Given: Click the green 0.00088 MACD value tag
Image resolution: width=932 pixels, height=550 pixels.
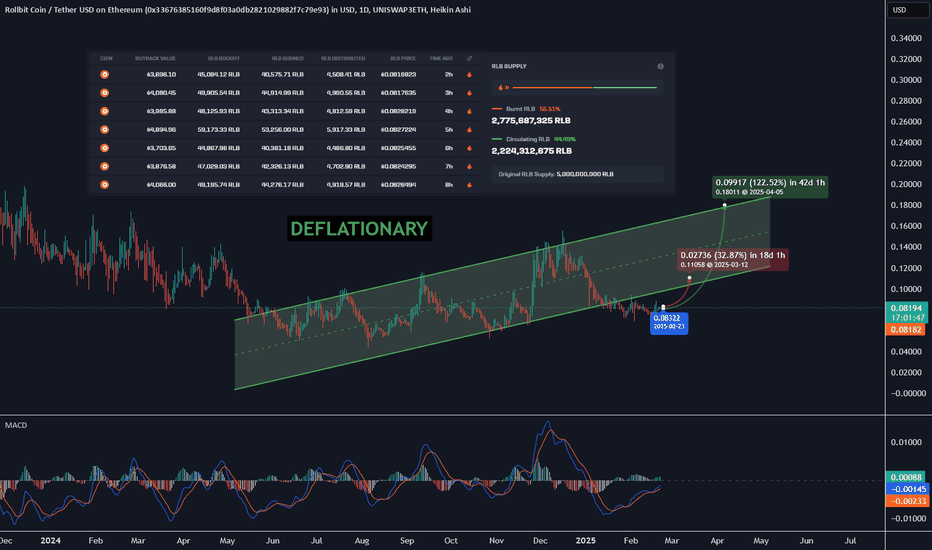Looking at the screenshot, I should click(x=906, y=477).
